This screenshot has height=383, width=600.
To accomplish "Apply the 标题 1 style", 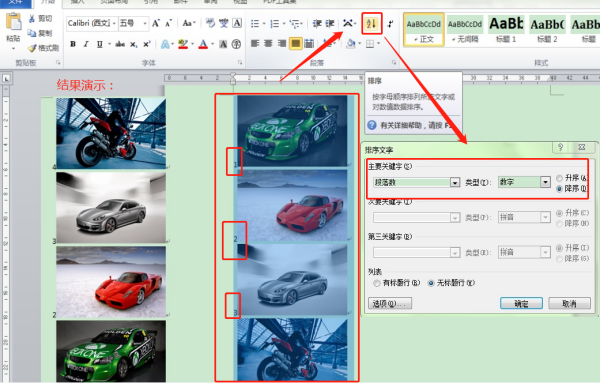I will tap(506, 29).
